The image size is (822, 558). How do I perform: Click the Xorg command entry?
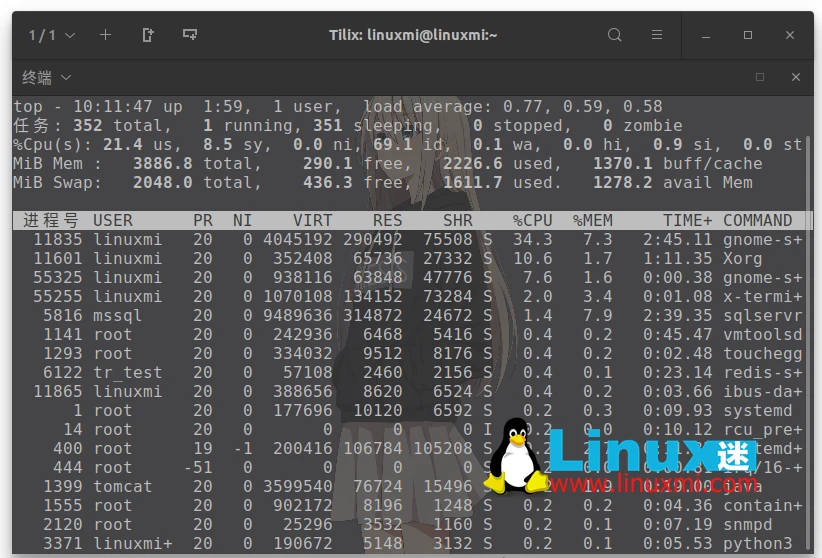coord(743,259)
